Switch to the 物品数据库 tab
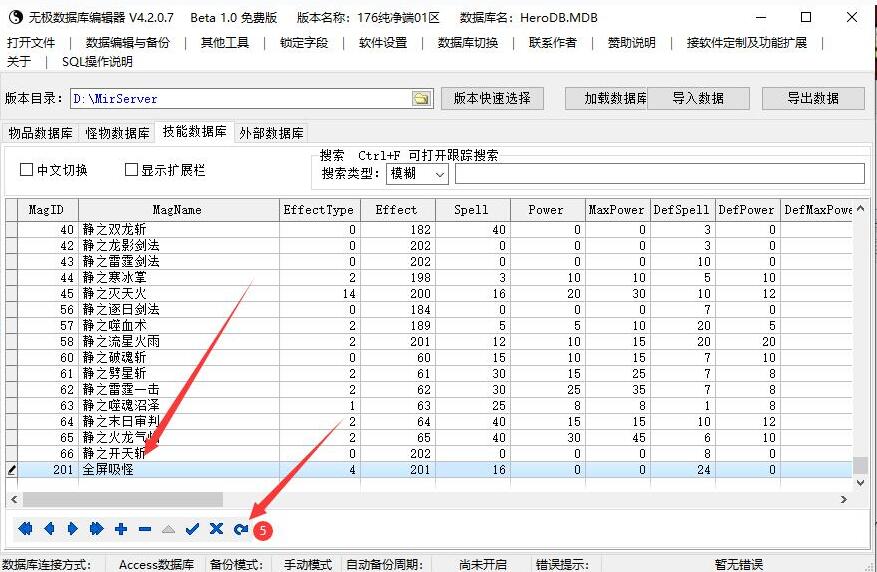877x572 pixels. click(40, 133)
